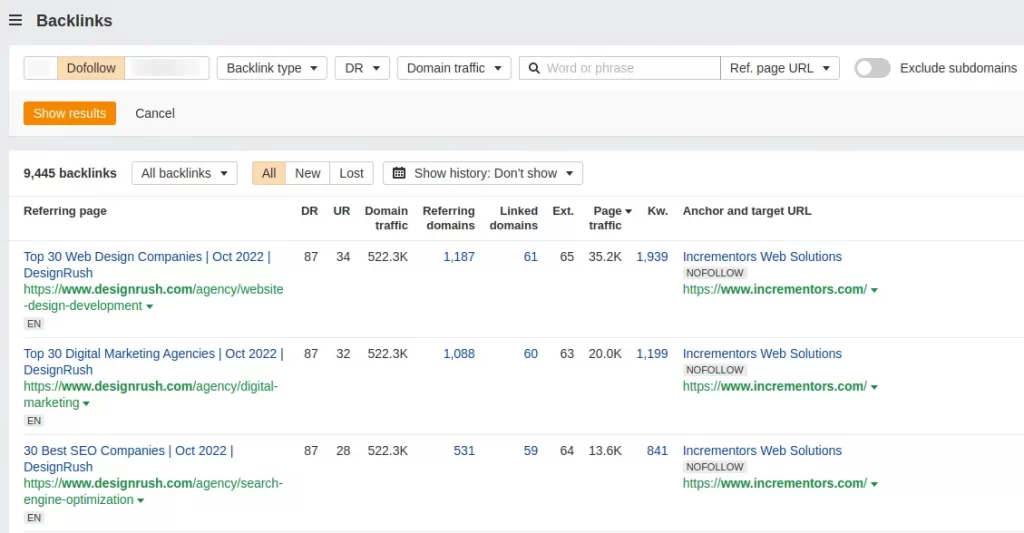
Task: Open Incrementors Web Solutions anchor in SEO Companies row
Action: (762, 451)
